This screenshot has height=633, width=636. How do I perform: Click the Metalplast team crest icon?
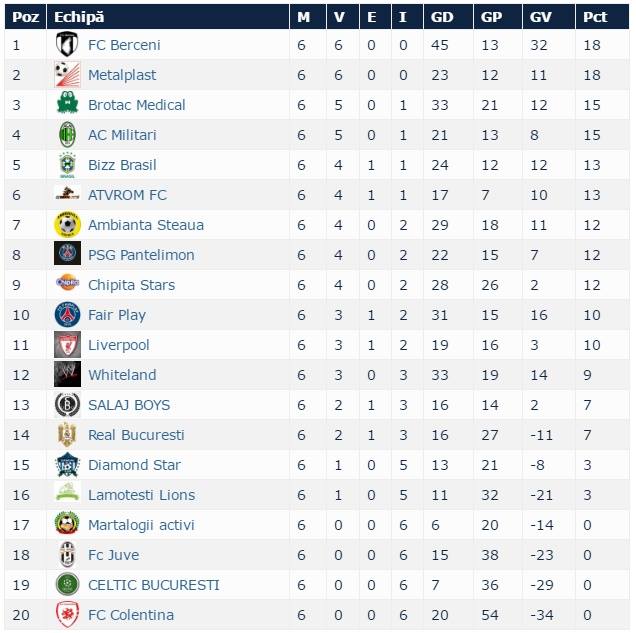pos(67,74)
